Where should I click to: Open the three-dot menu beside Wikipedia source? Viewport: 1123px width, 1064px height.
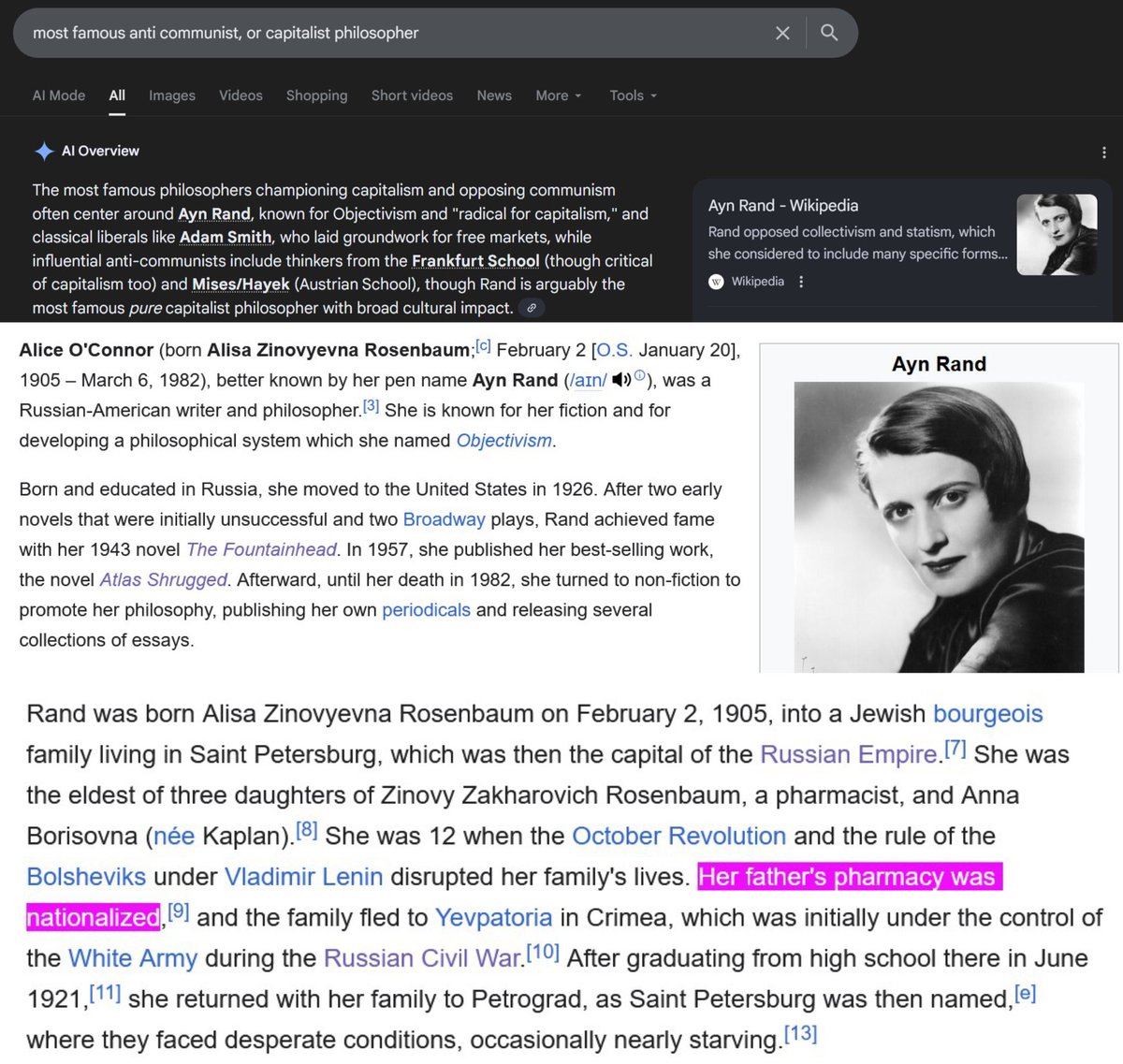click(801, 282)
